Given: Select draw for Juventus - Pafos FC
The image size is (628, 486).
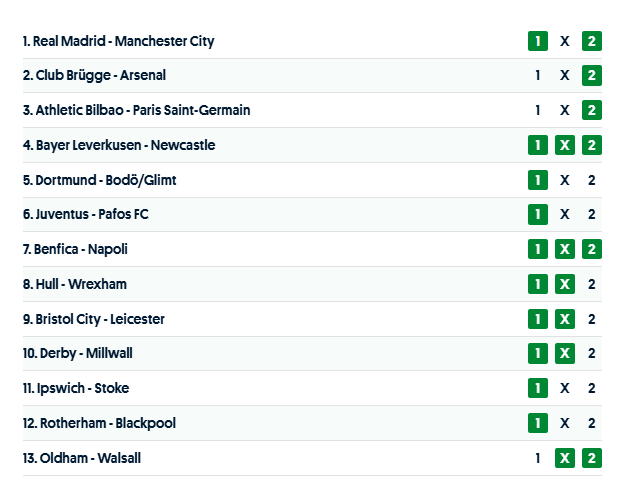Looking at the screenshot, I should click(x=565, y=214).
